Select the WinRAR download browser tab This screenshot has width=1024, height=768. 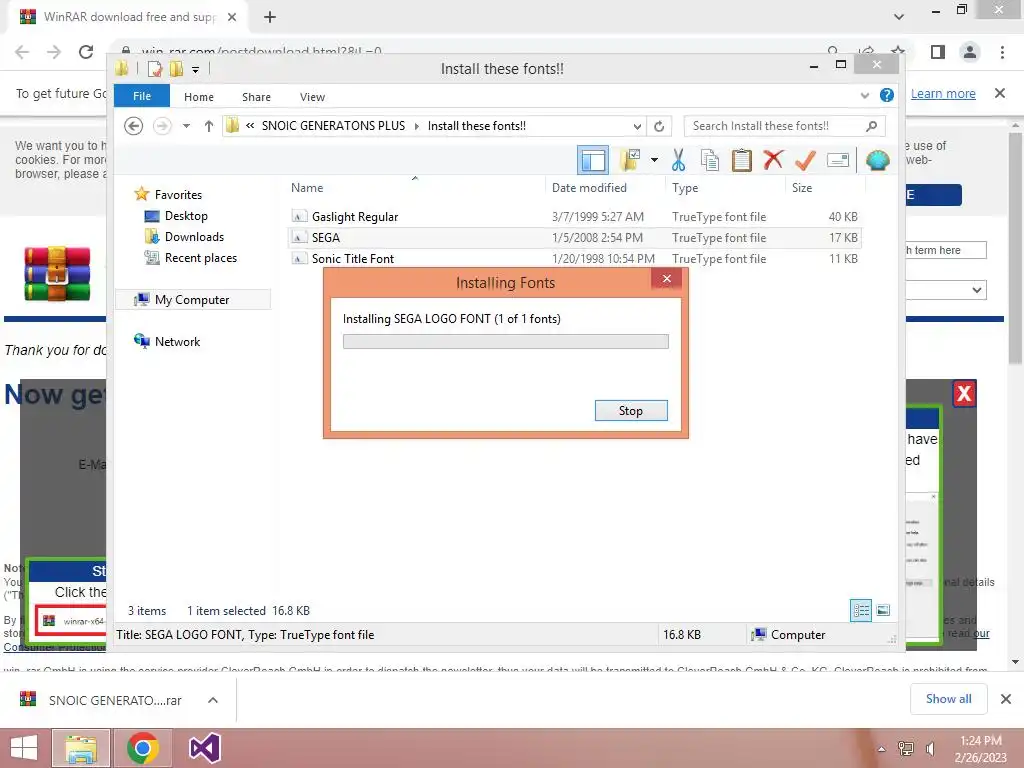coord(127,17)
